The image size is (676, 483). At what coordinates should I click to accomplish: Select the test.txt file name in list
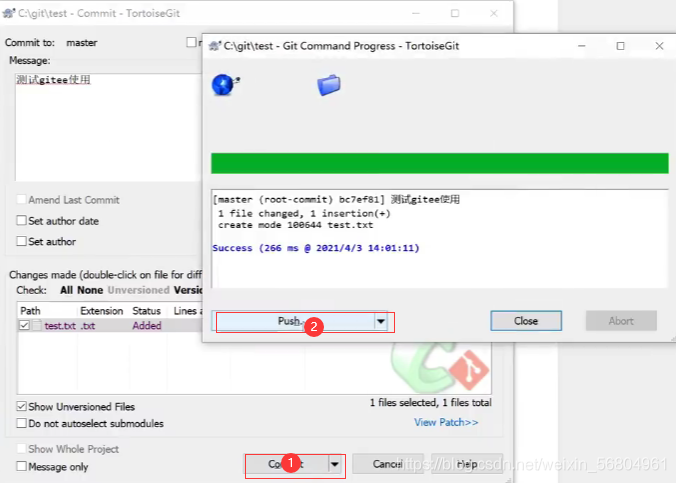(60, 326)
